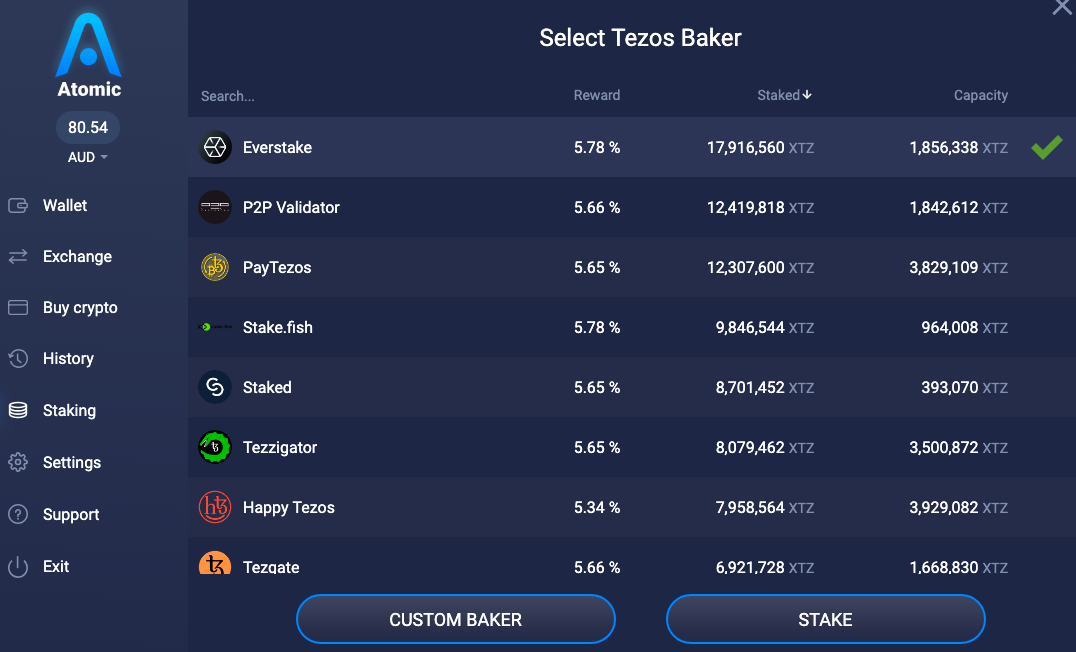Screen dimensions: 1076x652
Task: Click the STAKE button
Action: pos(826,619)
